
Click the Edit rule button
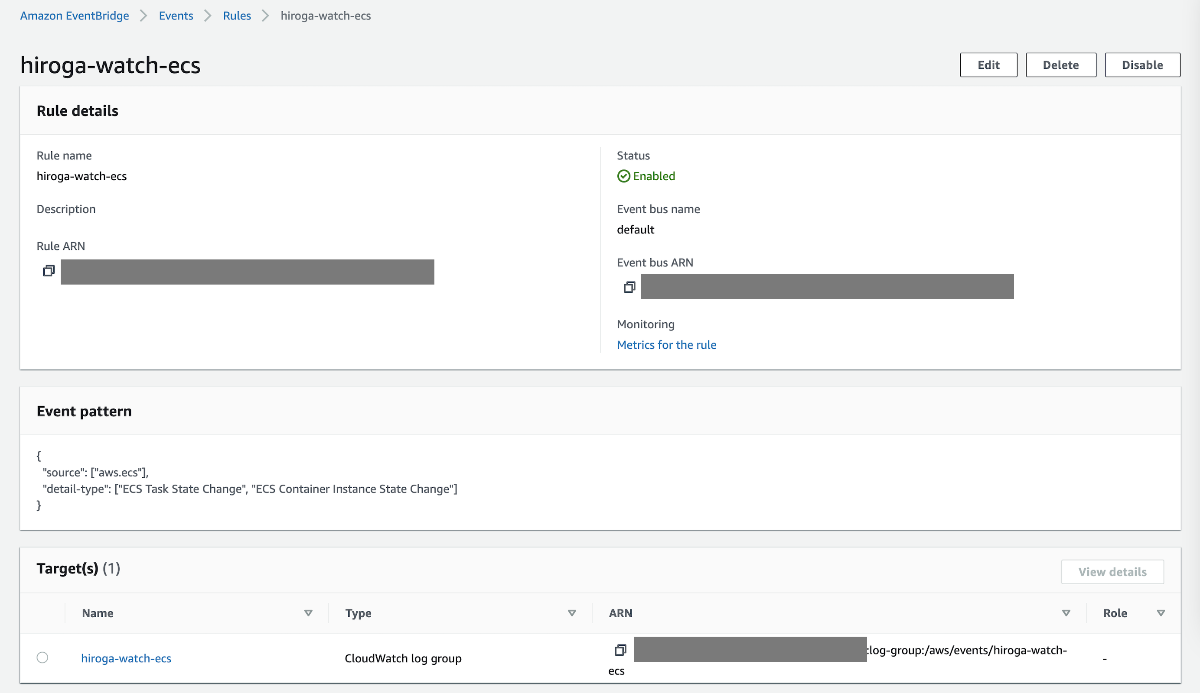(x=989, y=65)
